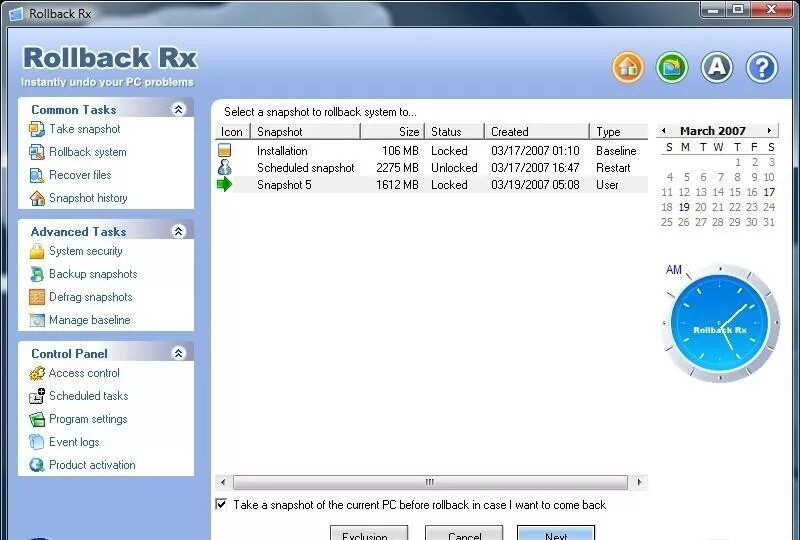Click the orange Home round button
This screenshot has height=540, width=800.
628,67
